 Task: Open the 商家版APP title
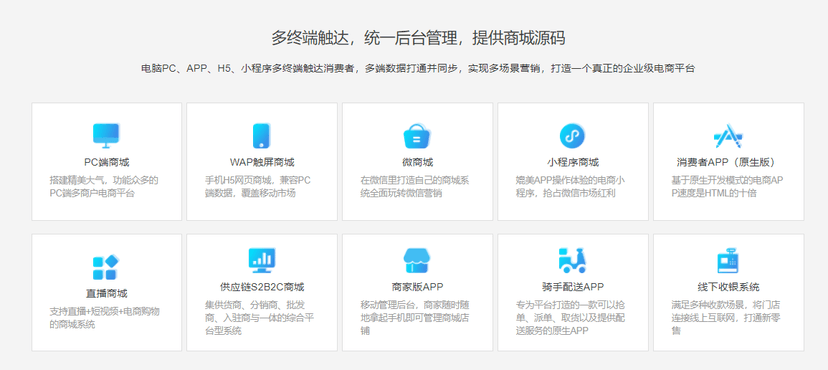coord(417,287)
